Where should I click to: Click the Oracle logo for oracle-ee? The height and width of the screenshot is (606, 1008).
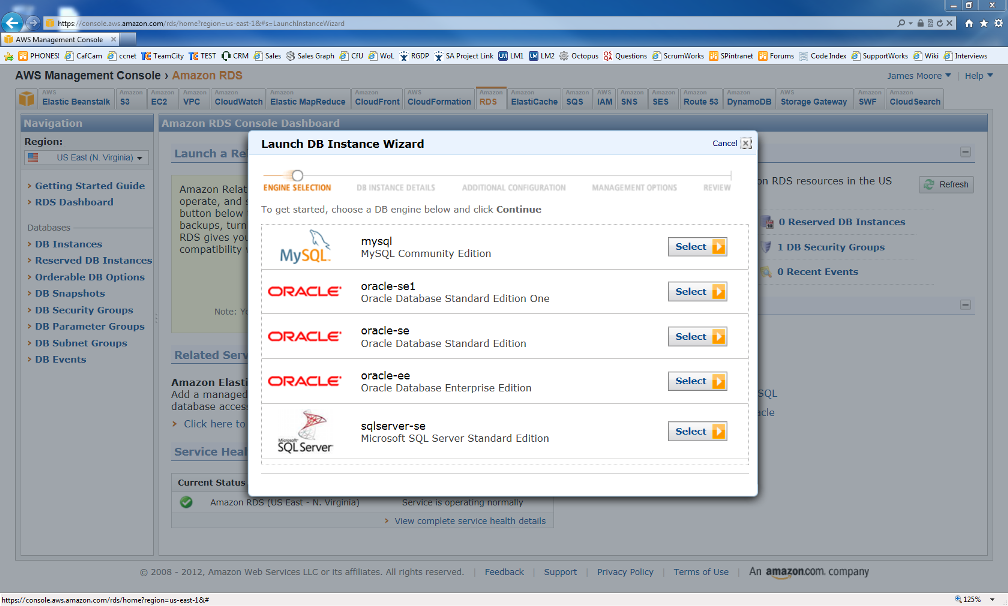click(x=304, y=381)
